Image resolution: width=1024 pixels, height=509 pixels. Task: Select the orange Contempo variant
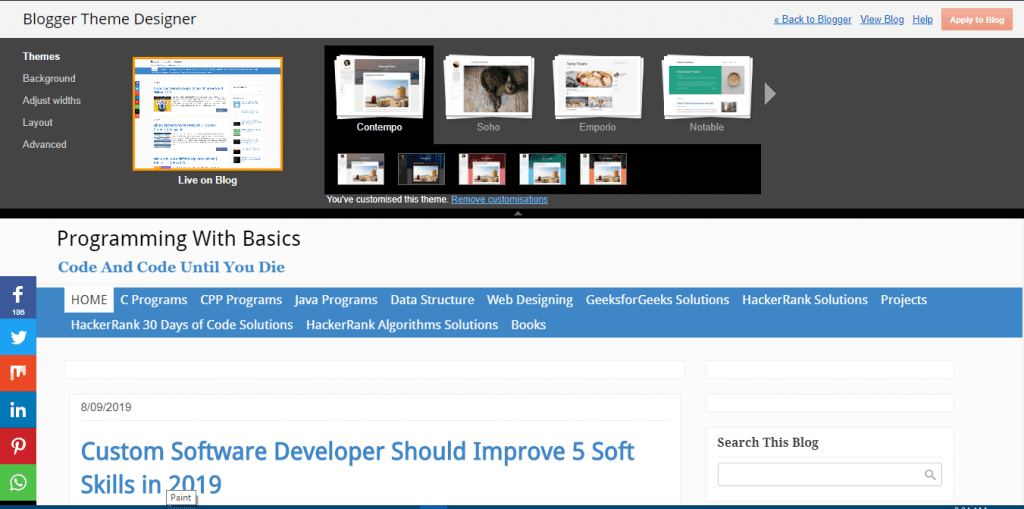(603, 169)
